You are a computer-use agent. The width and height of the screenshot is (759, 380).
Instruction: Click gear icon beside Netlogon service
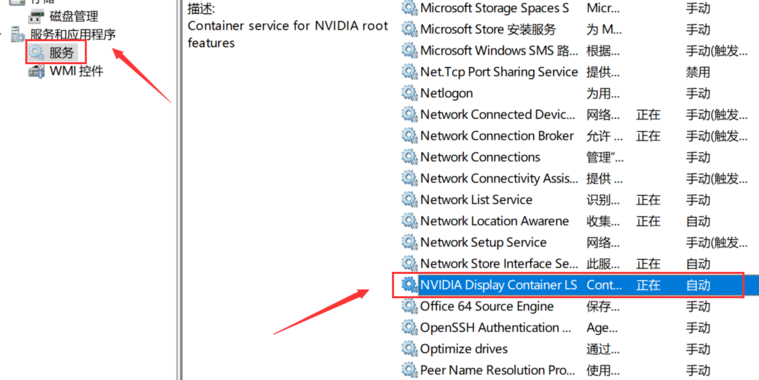(410, 93)
